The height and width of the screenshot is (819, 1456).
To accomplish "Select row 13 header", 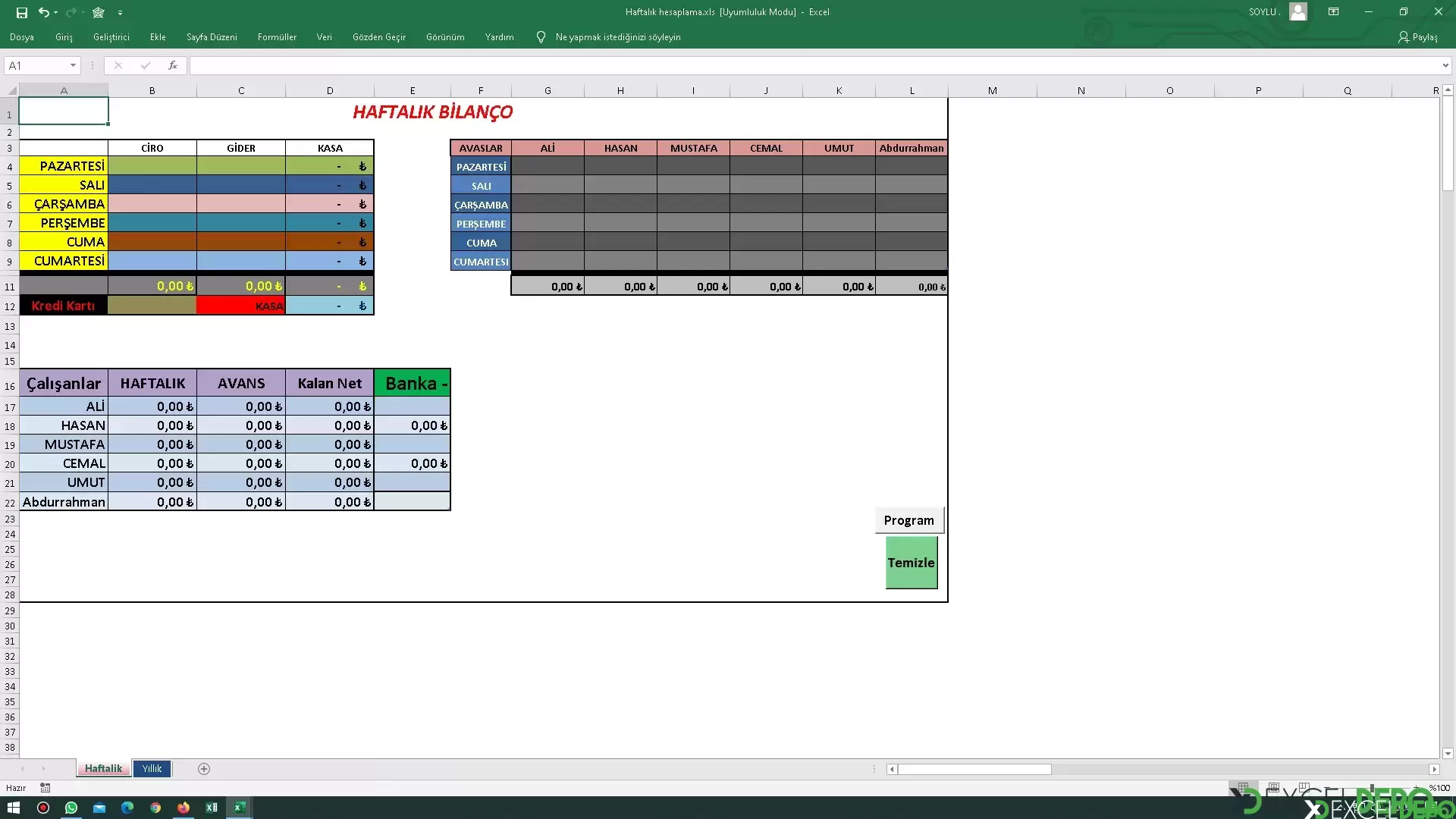I will coord(10,327).
